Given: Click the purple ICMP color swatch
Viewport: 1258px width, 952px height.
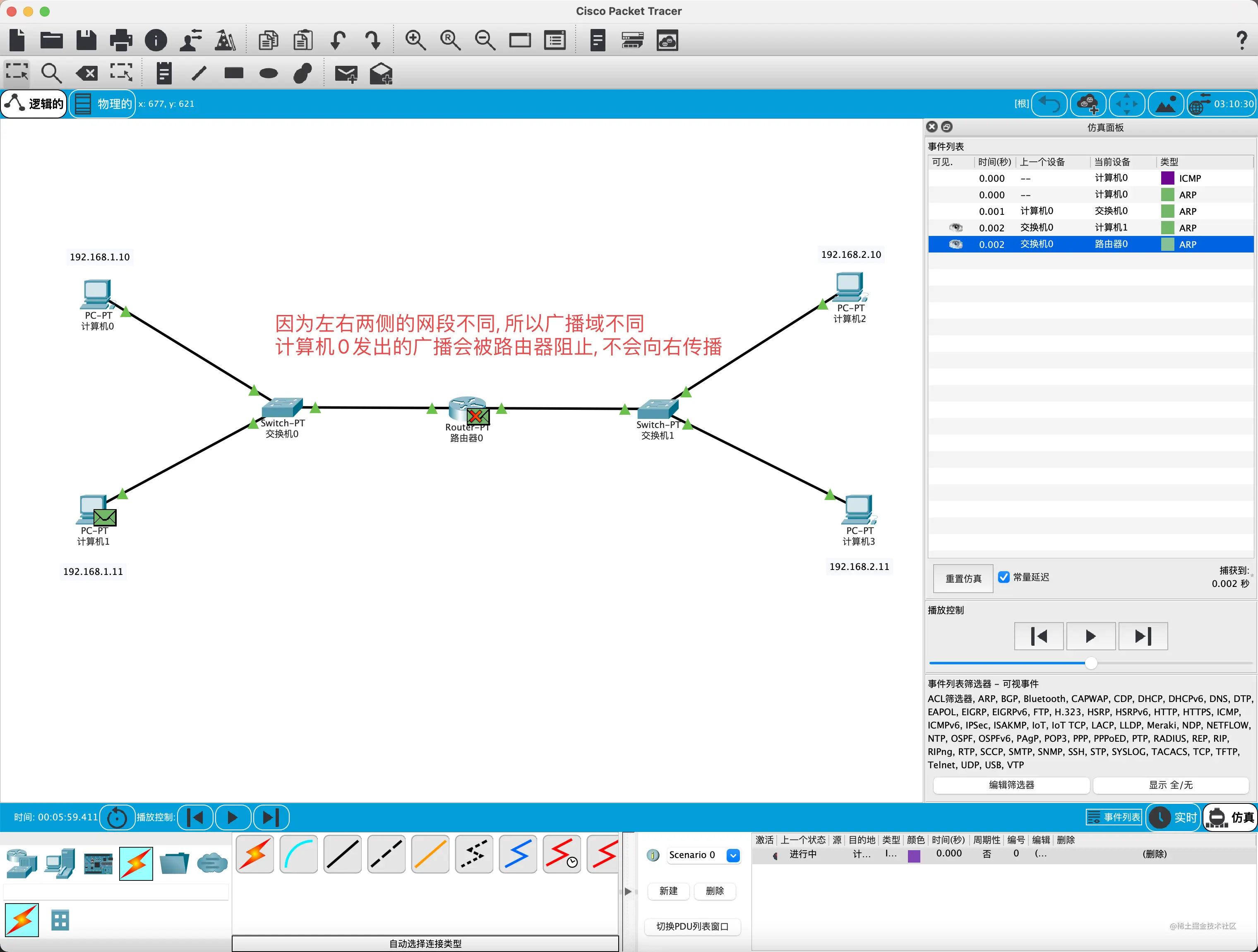Looking at the screenshot, I should 1167,178.
